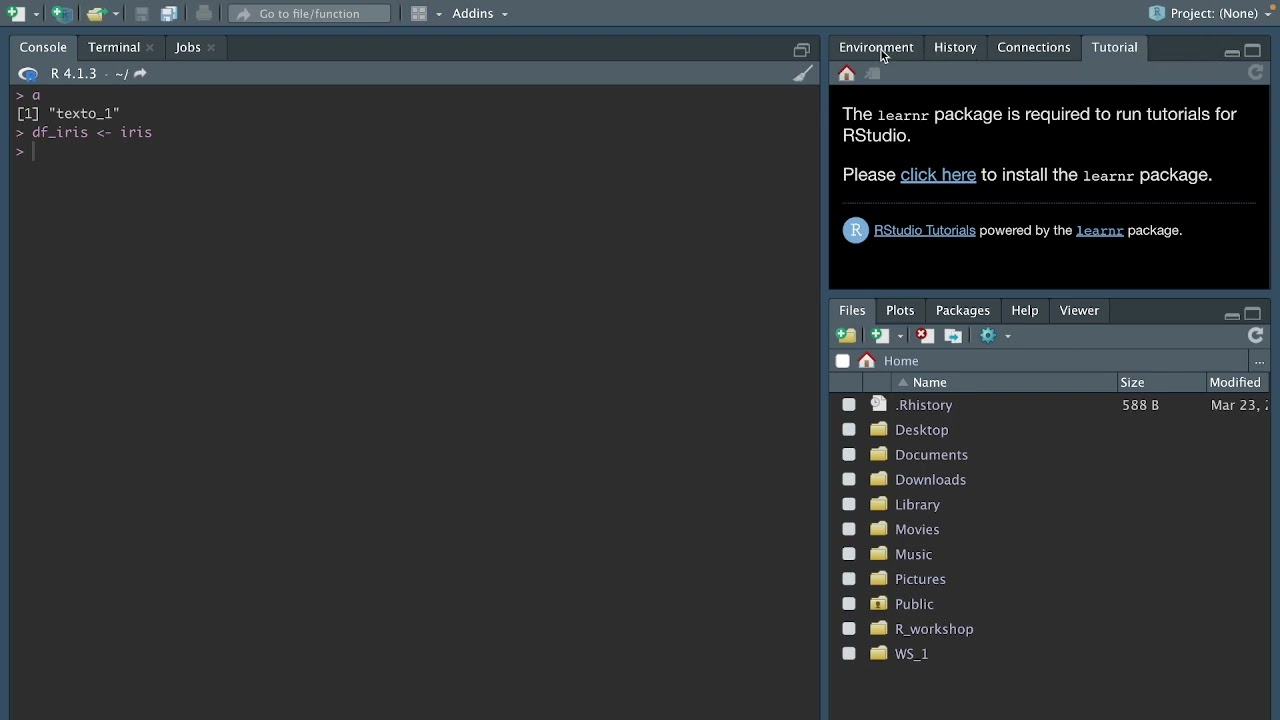The height and width of the screenshot is (720, 1280).
Task: Click the More gear icon in Files pane
Action: pos(988,336)
